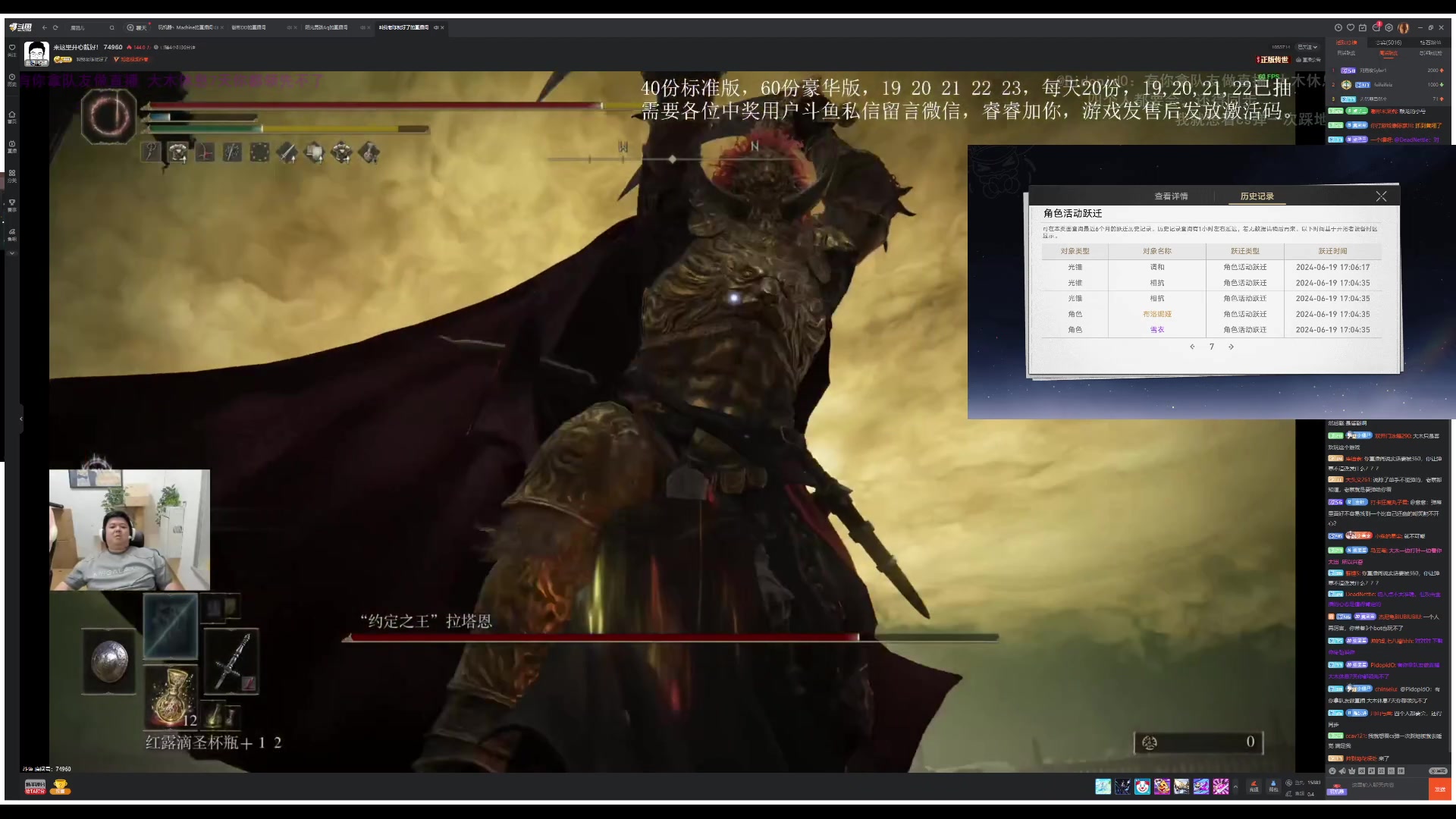The height and width of the screenshot is (819, 1456).
Task: Open the user avatar menu
Action: pos(1404,27)
